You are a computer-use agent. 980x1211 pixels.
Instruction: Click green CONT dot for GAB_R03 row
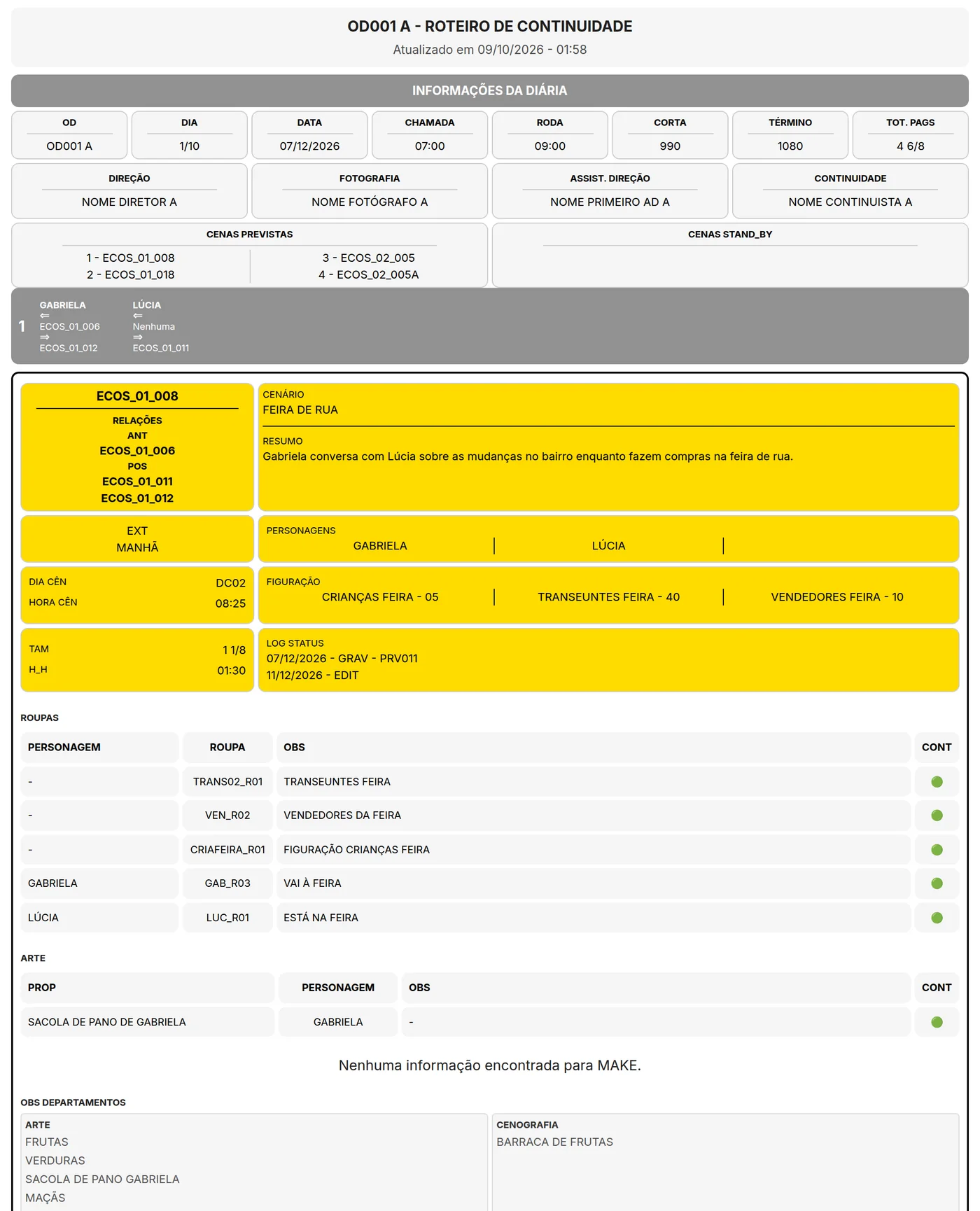pos(937,883)
